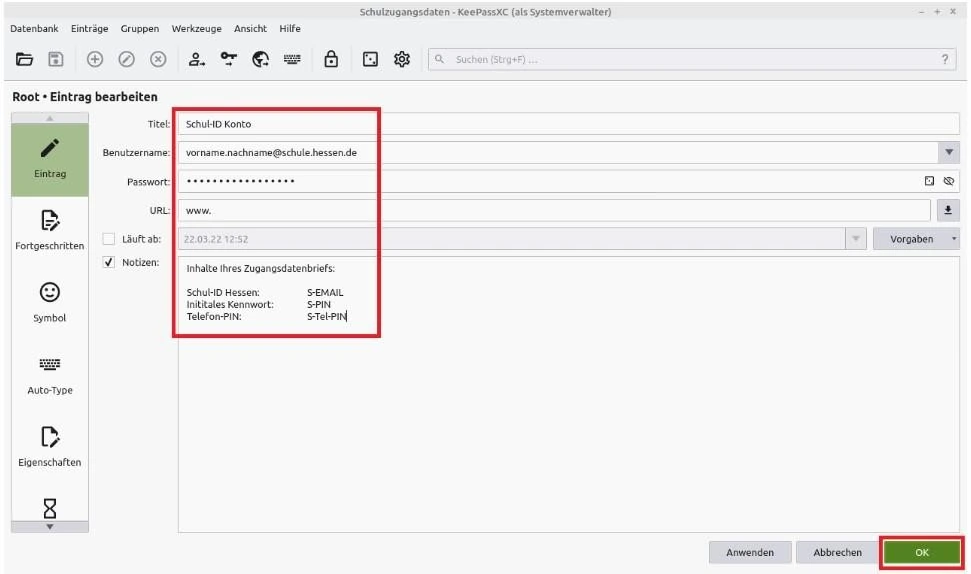
Task: Open Werkzeuge menu
Action: coord(196,28)
